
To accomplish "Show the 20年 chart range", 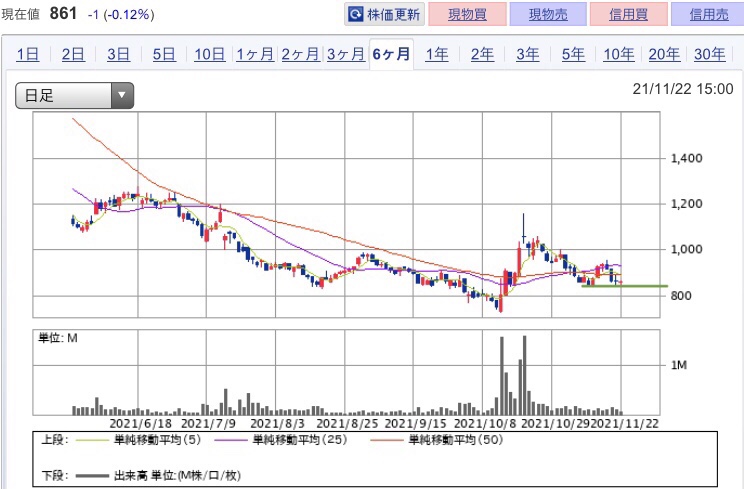I will coord(664,55).
